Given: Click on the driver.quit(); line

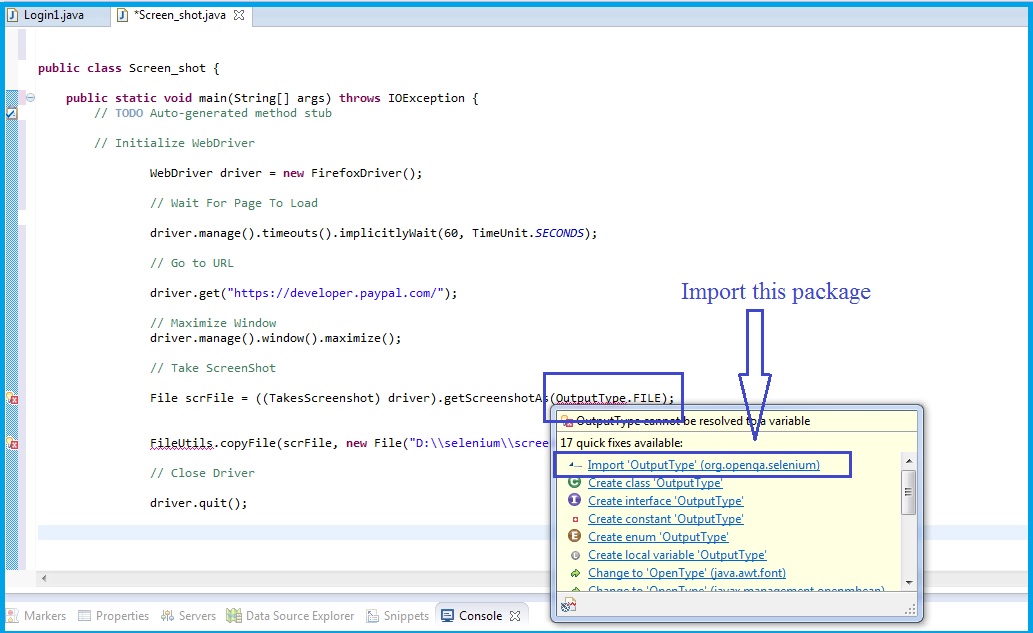Looking at the screenshot, I should click(199, 503).
